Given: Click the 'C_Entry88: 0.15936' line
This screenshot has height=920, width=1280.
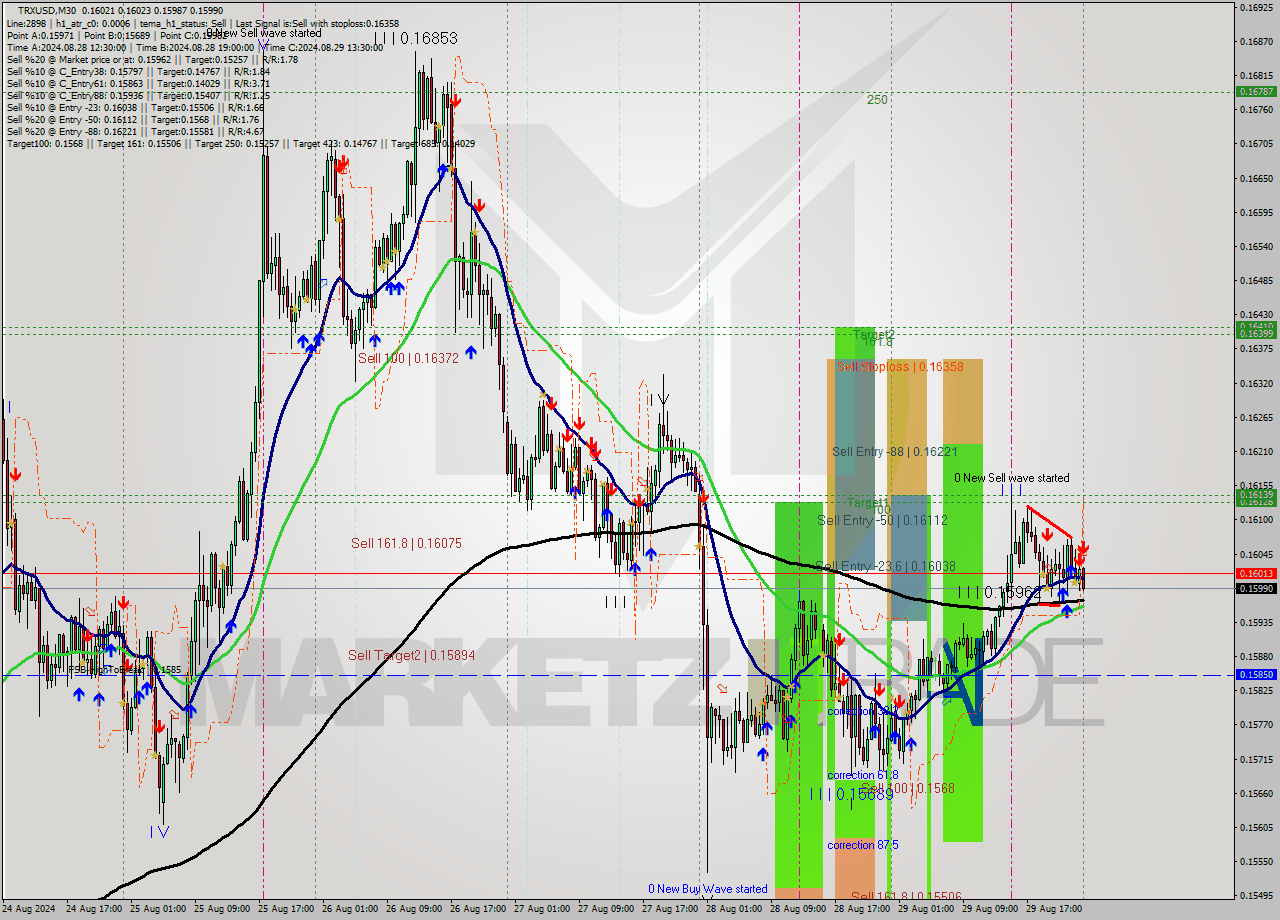Looking at the screenshot, I should tap(138, 95).
